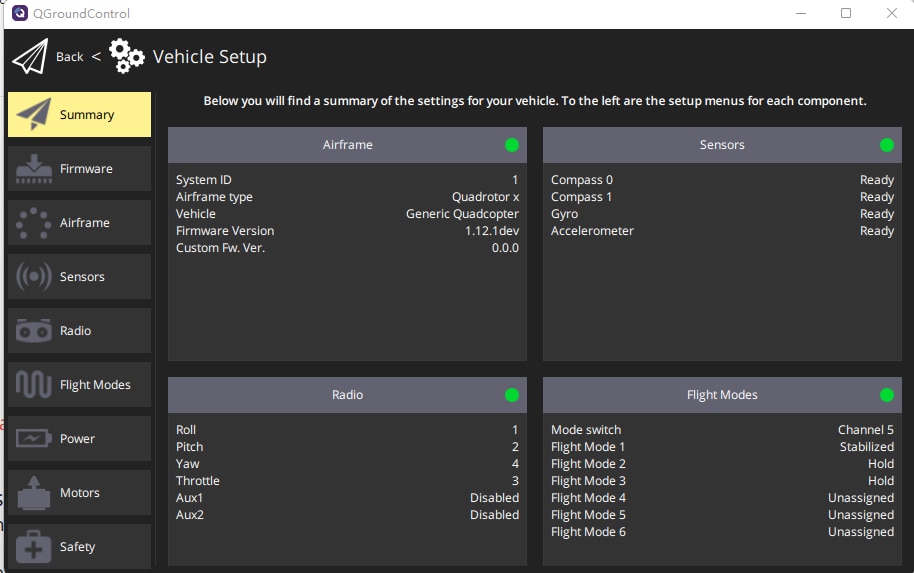The image size is (914, 573).
Task: Open the Sensors summary panel header
Action: 721,145
